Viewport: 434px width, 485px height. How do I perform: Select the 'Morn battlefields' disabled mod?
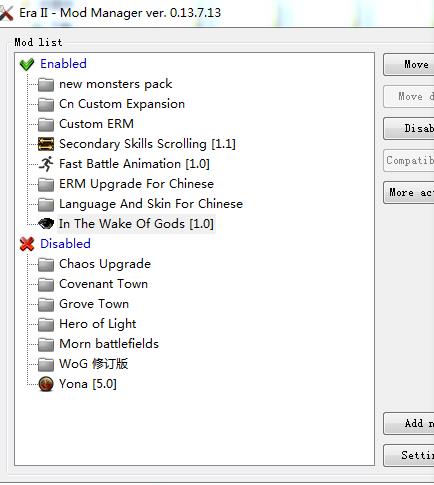tap(109, 344)
